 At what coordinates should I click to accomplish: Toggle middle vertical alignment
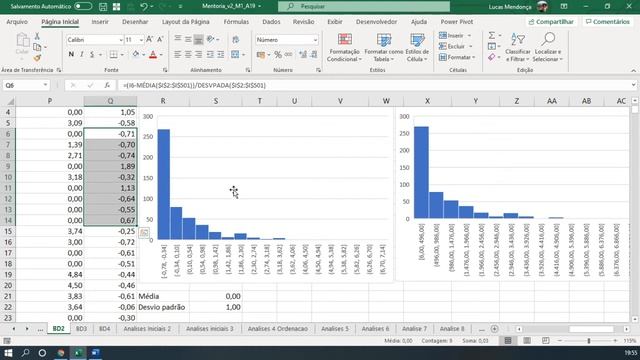[x=188, y=40]
